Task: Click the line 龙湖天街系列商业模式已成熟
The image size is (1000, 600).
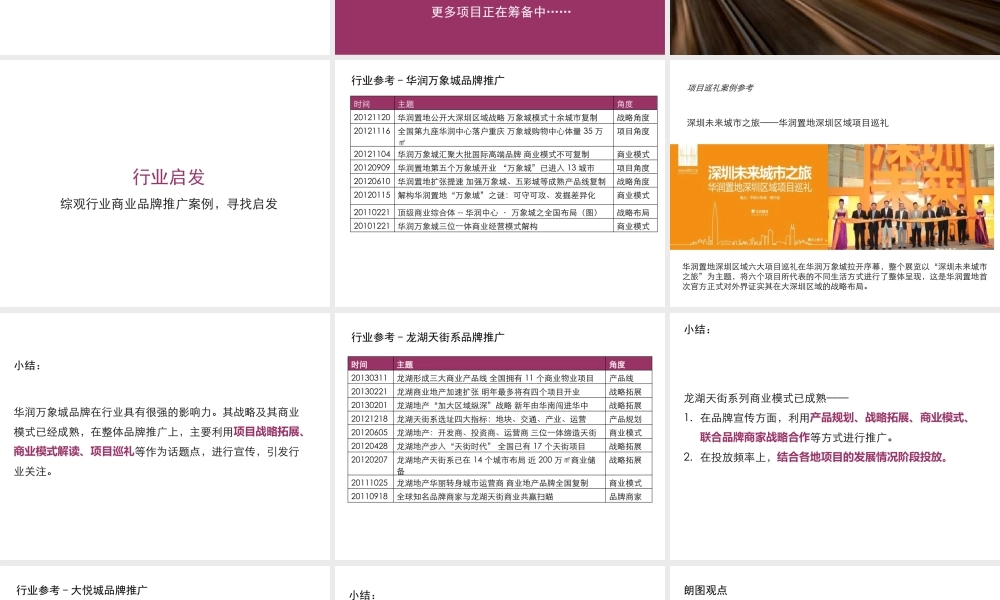Action: point(765,399)
